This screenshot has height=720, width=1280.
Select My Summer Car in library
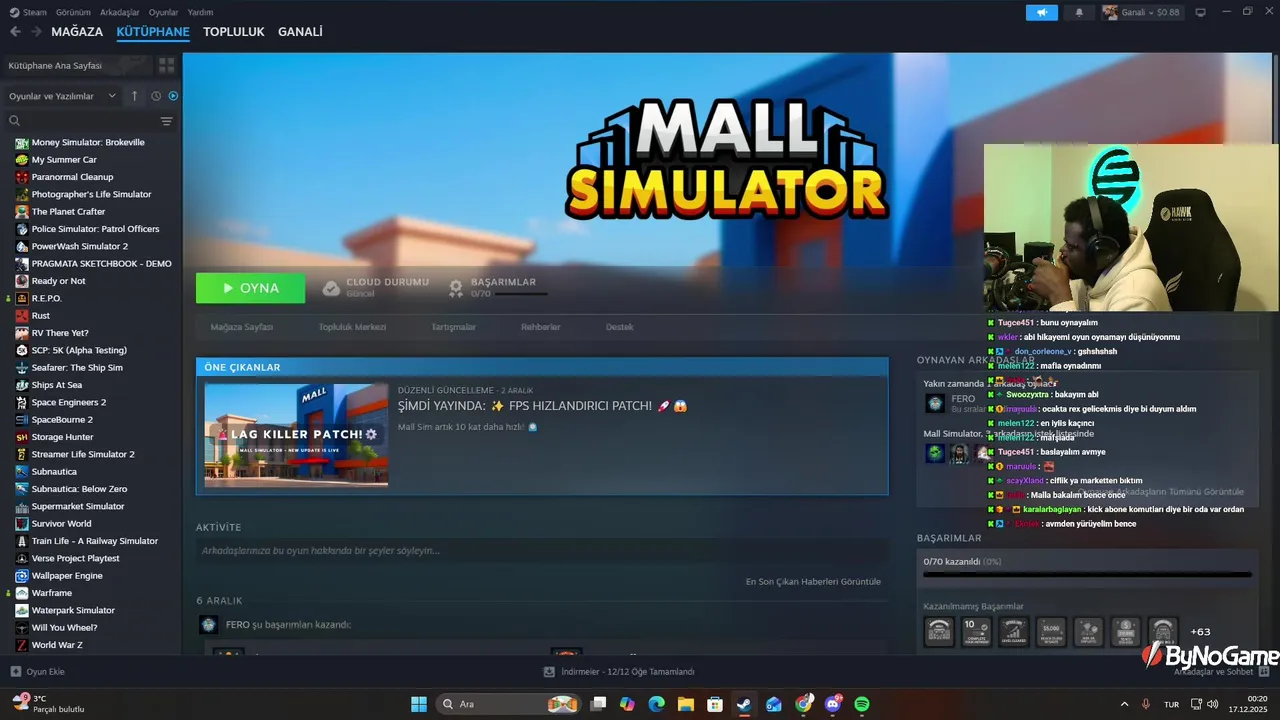coord(64,160)
